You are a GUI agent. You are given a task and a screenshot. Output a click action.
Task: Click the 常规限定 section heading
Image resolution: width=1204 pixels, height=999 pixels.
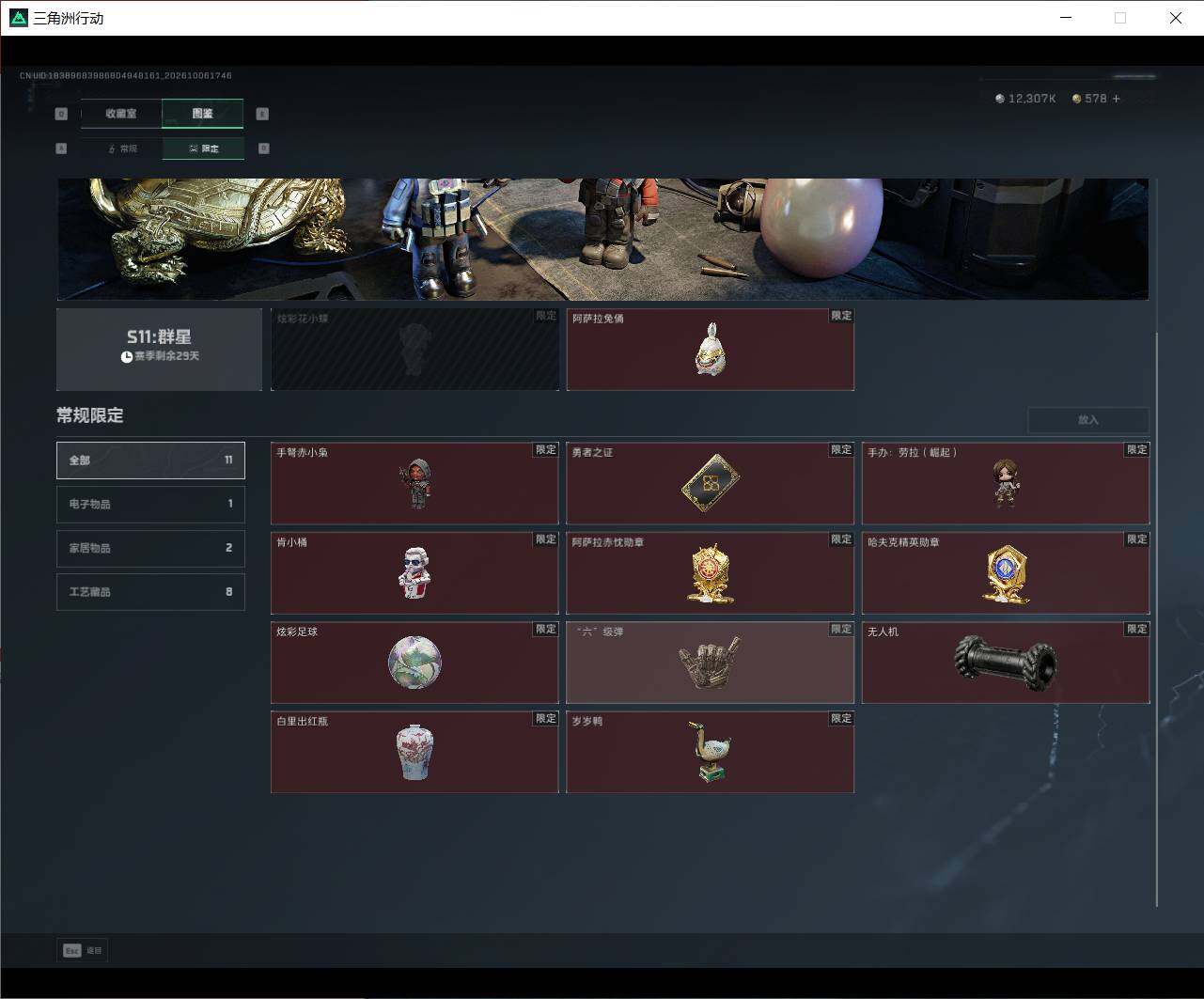point(90,415)
